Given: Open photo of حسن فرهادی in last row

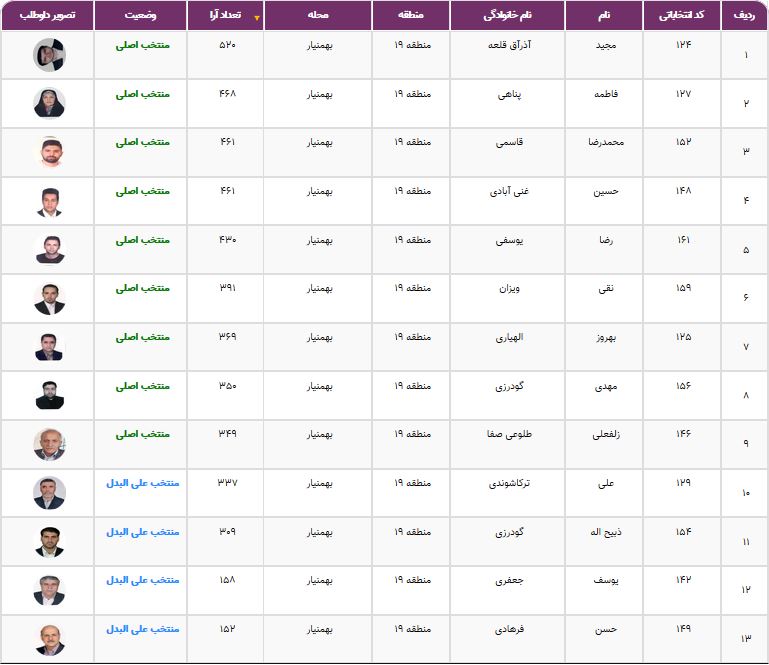Looking at the screenshot, I should [x=49, y=639].
